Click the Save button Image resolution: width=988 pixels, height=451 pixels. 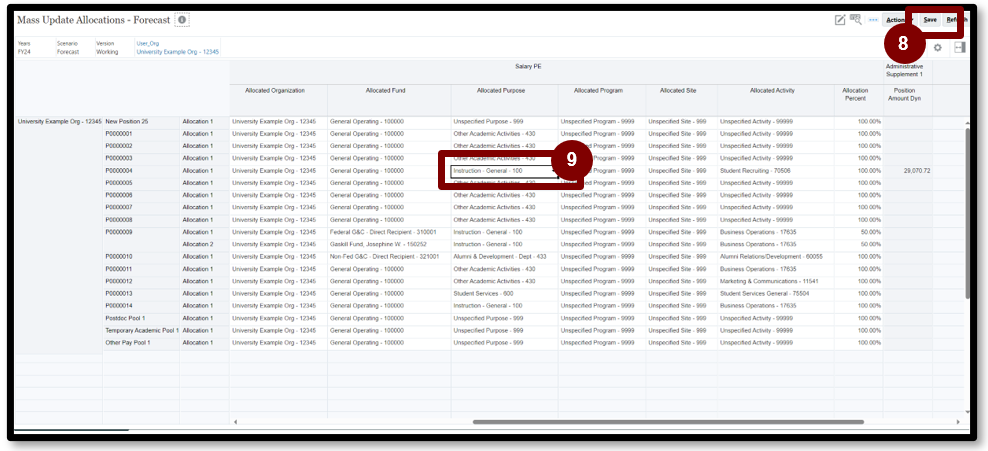point(930,20)
